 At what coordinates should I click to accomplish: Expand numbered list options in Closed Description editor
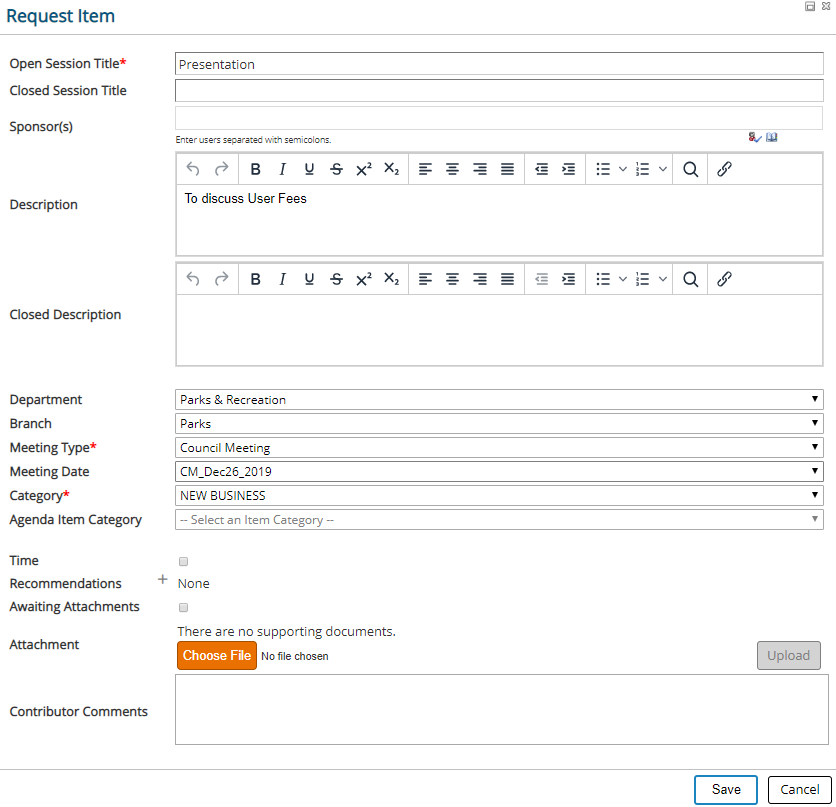663,279
